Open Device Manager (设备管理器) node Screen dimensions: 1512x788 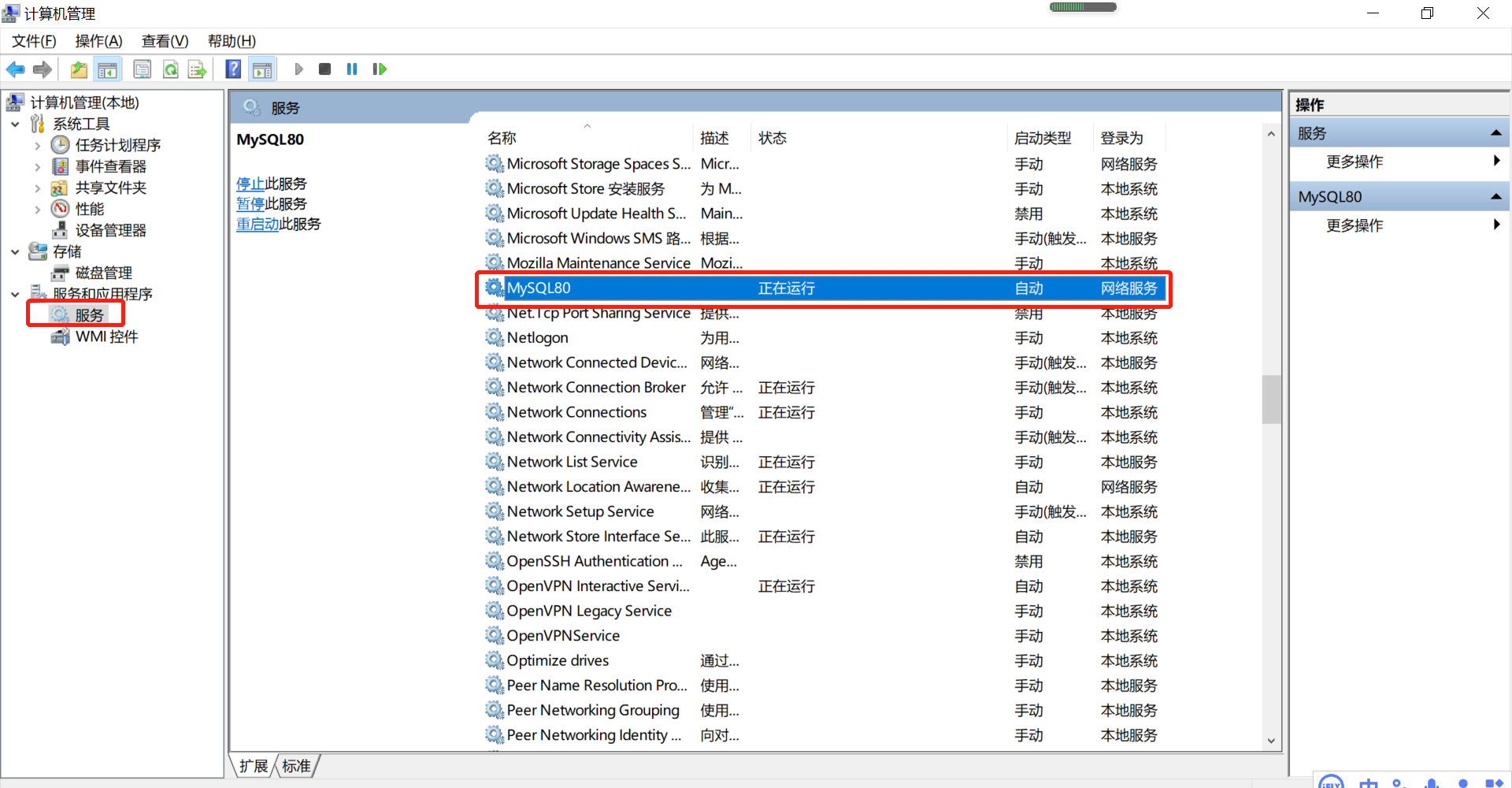click(x=111, y=230)
